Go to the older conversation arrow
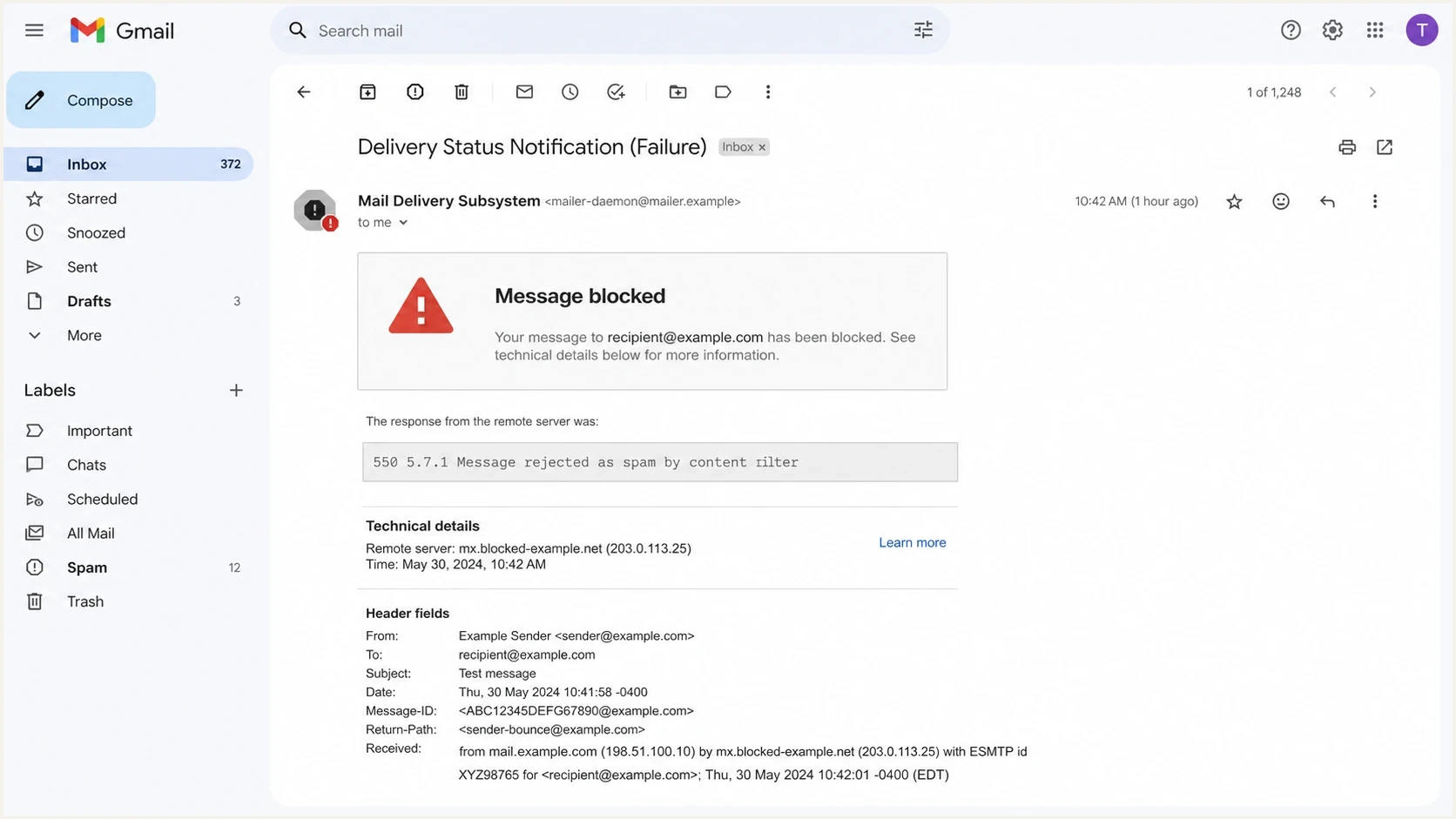Screen dimensions: 1456x819 tap(1372, 92)
